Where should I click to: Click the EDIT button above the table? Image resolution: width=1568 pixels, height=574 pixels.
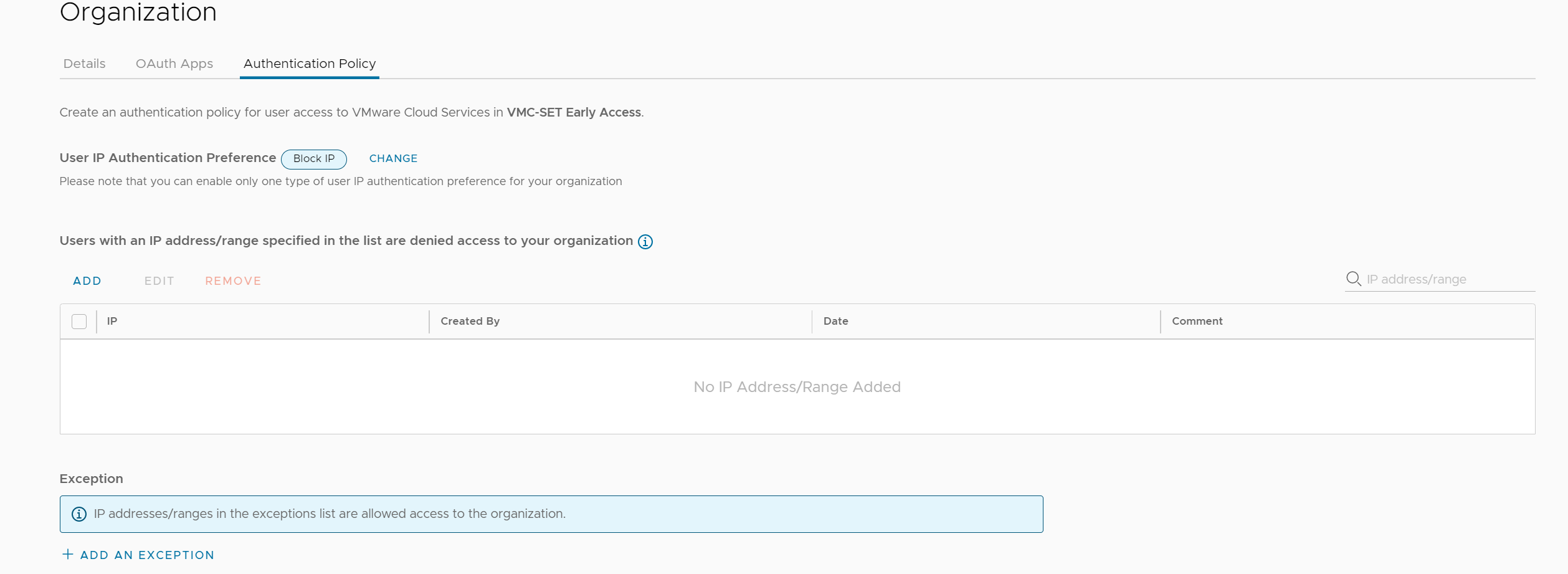coord(159,281)
